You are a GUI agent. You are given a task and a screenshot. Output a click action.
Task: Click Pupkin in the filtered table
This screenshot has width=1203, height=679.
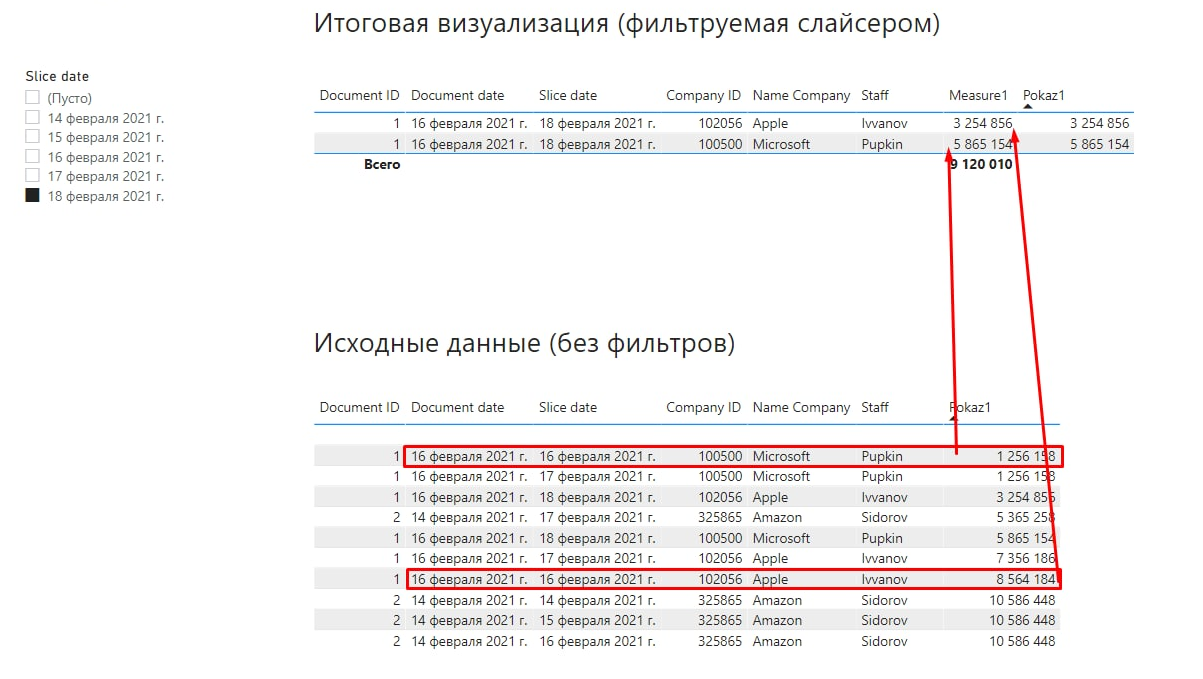tap(882, 144)
